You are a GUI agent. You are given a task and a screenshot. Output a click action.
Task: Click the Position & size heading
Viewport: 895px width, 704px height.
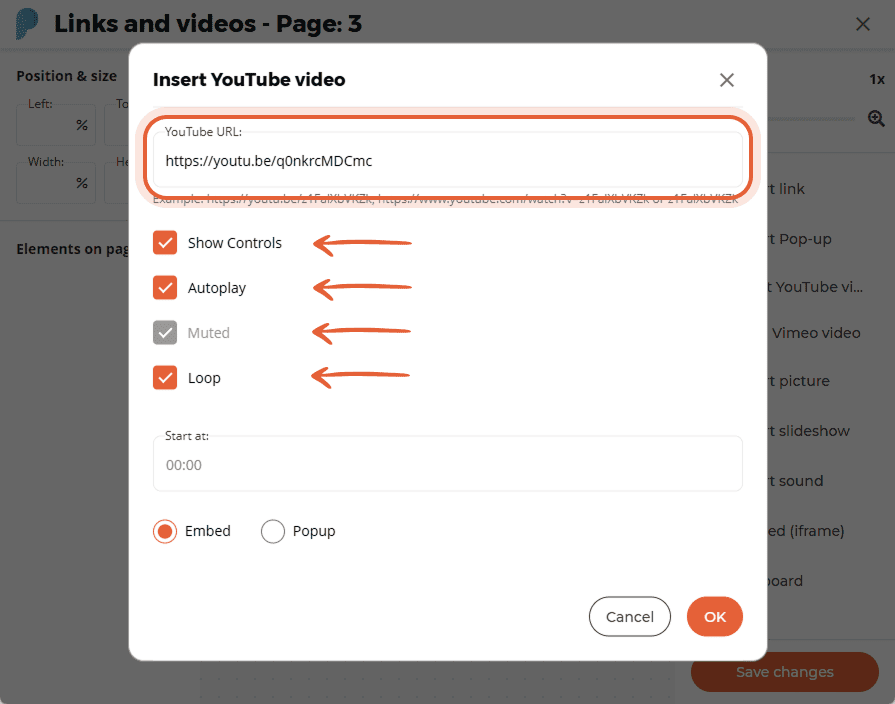click(x=67, y=76)
